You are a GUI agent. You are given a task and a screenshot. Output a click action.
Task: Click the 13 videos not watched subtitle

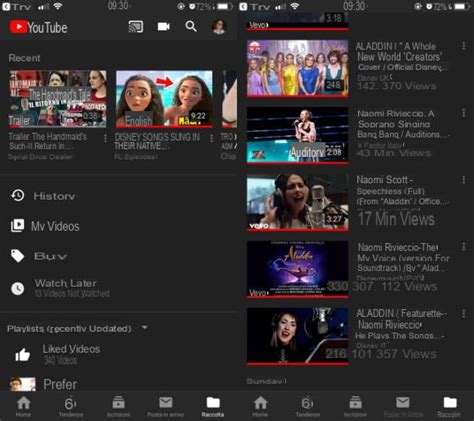coord(72,293)
